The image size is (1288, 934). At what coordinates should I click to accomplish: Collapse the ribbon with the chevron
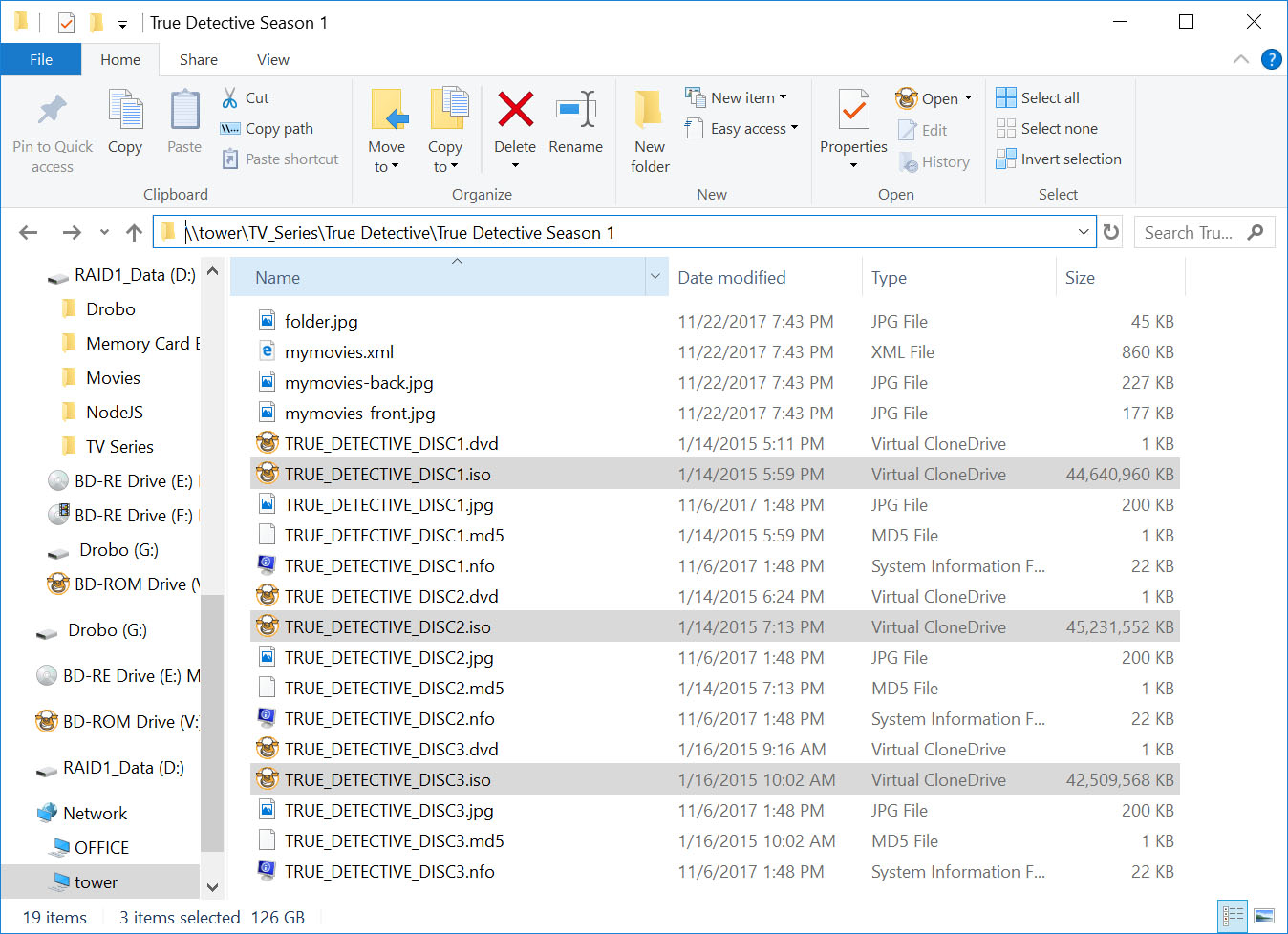(x=1241, y=59)
